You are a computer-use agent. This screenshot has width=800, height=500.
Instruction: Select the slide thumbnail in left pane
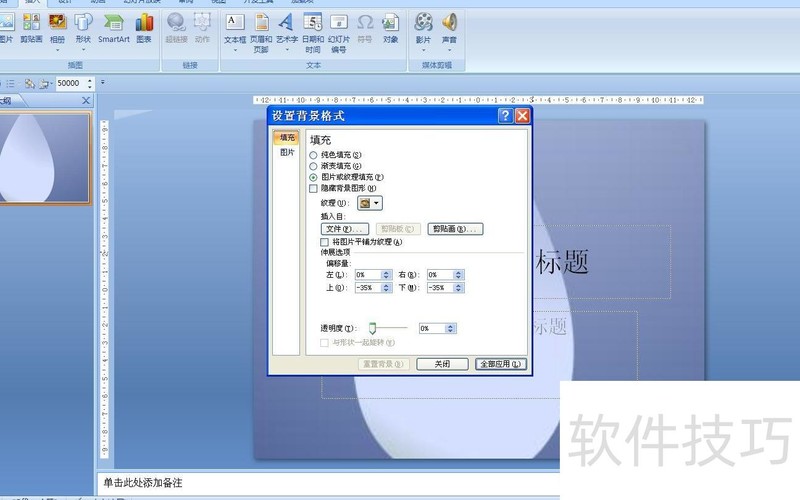45,158
